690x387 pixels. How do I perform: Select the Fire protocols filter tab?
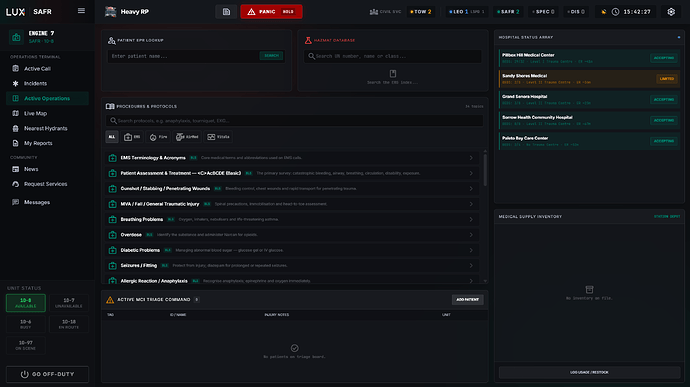158,137
